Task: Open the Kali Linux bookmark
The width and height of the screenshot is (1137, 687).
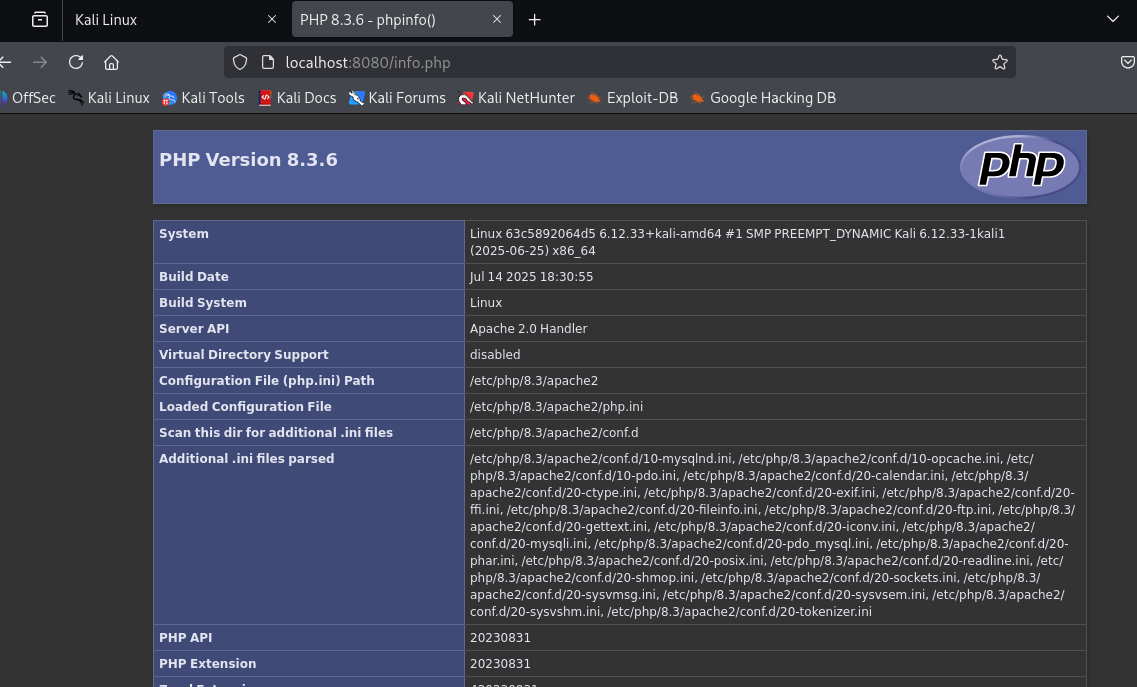Action: pyautogui.click(x=109, y=98)
